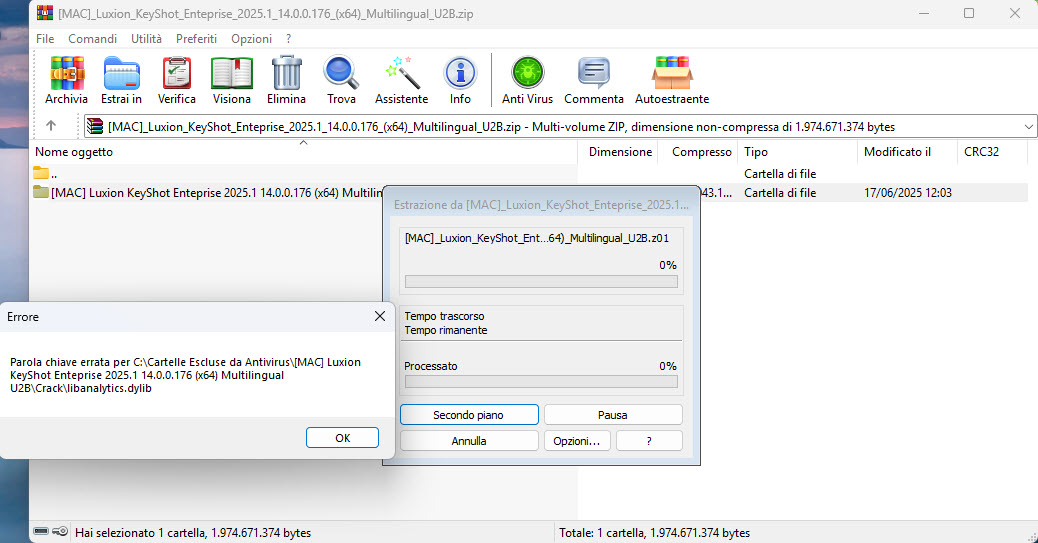Click the file progress bar at 0%
Viewport: 1038px width, 543px height.
[541, 281]
